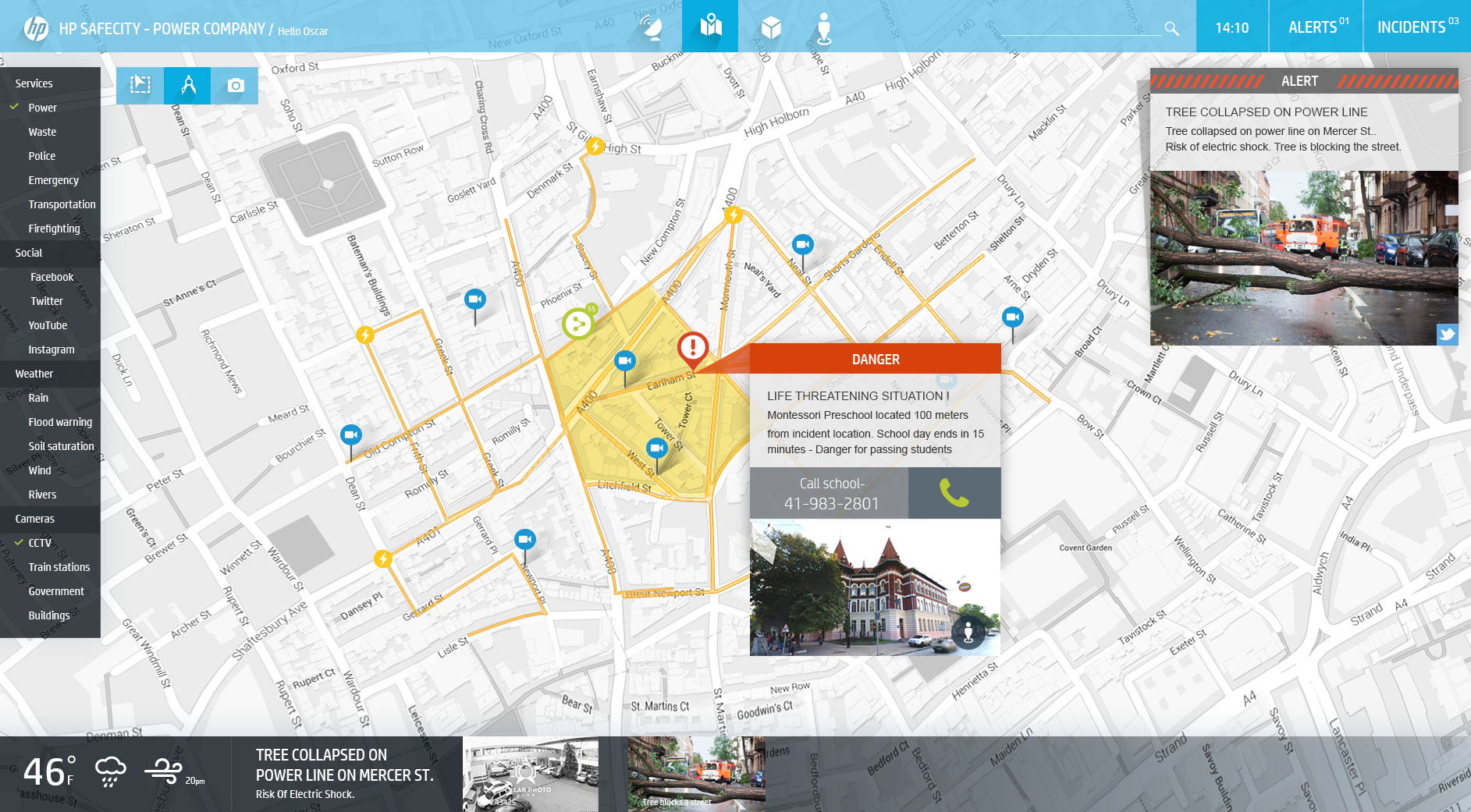Image resolution: width=1471 pixels, height=812 pixels.
Task: Open the street-level person pin icon
Action: click(x=823, y=28)
